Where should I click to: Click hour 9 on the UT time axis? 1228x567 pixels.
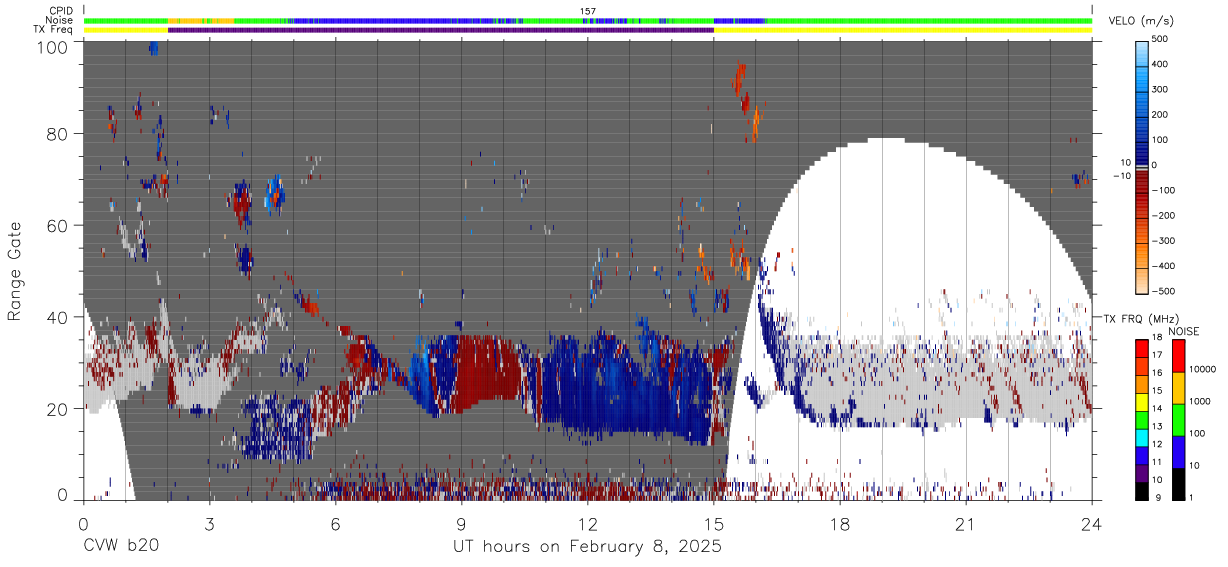(x=461, y=524)
